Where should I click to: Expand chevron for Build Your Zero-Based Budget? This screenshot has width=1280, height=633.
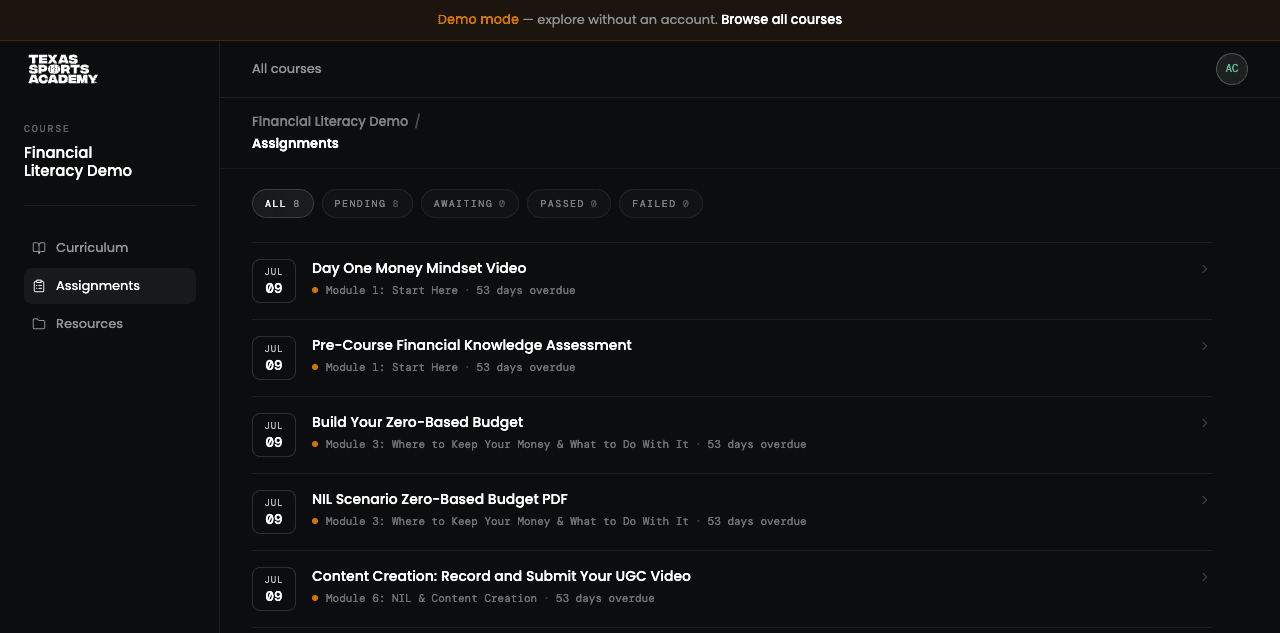1204,423
